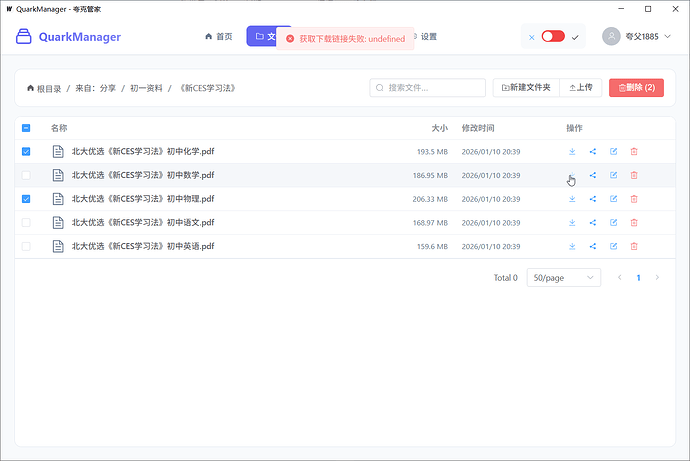
Task: Rename 初中语文.pdf using its edit icon
Action: [x=613, y=223]
